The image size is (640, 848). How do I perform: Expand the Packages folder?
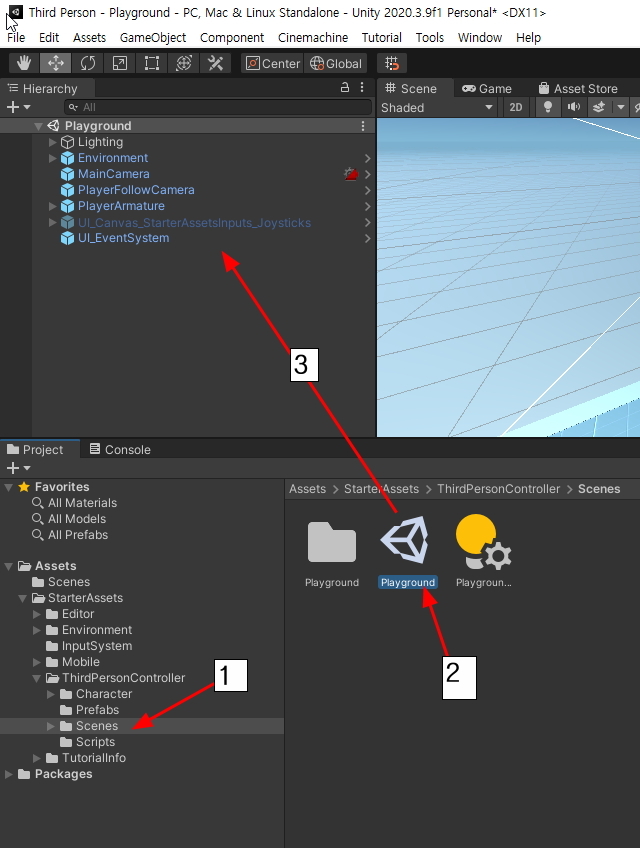point(9,774)
